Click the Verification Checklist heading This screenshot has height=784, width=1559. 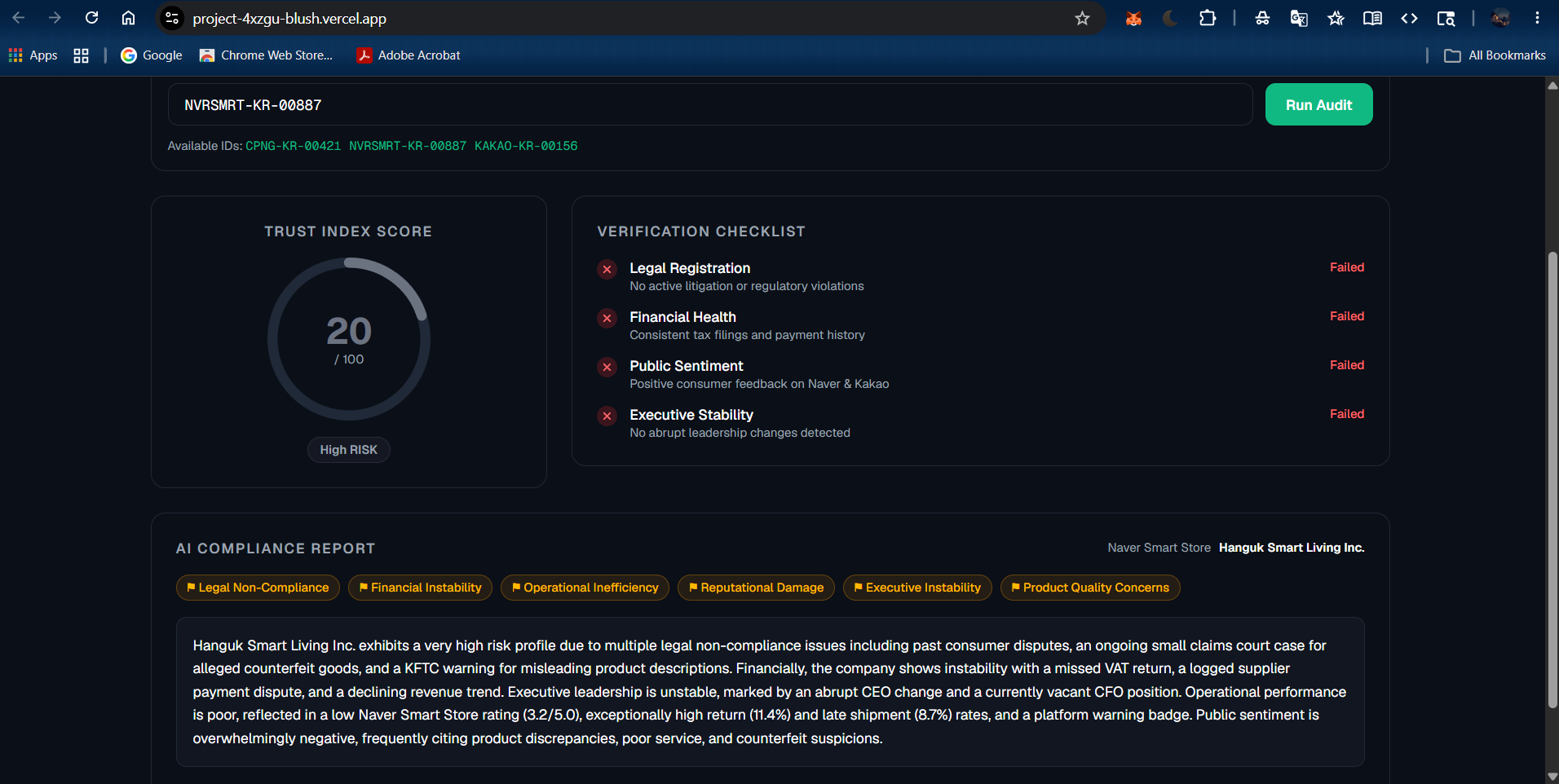point(701,231)
